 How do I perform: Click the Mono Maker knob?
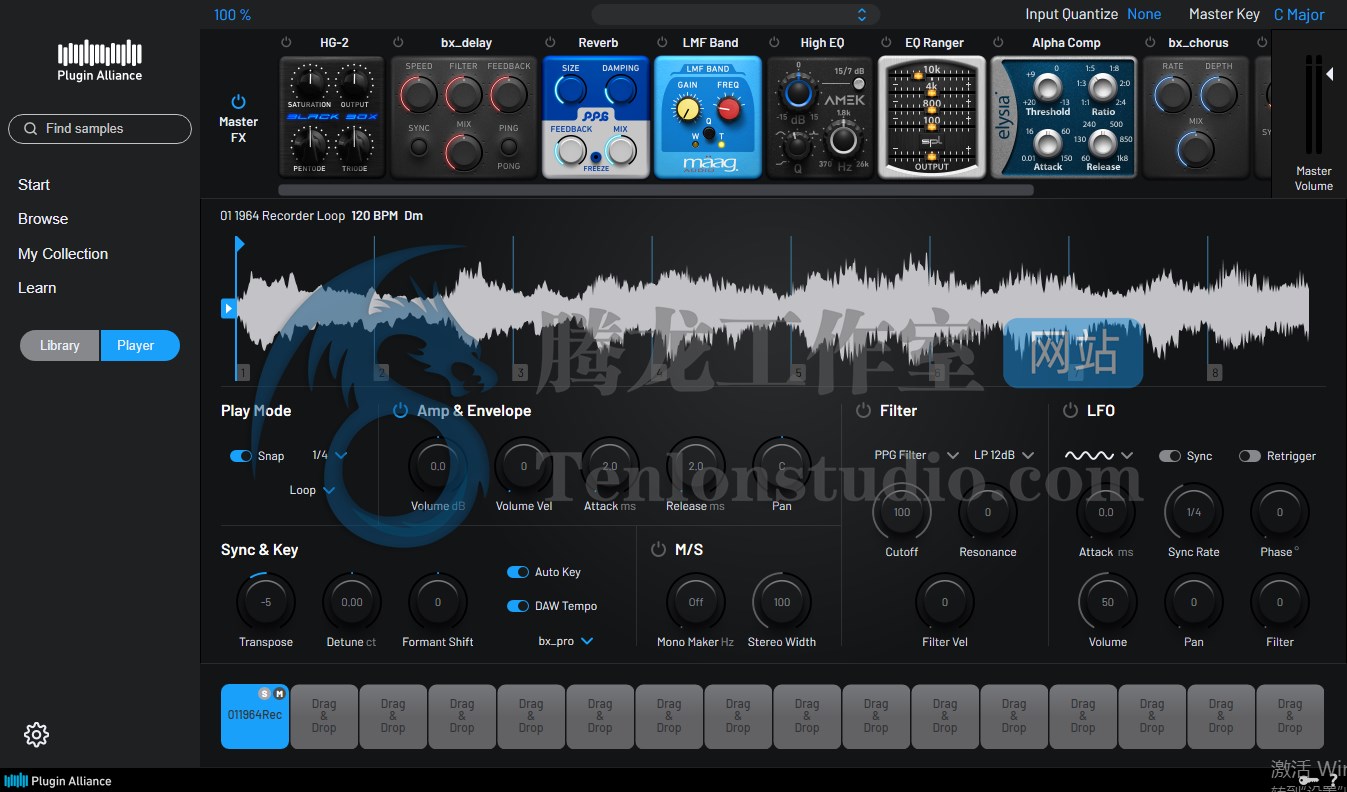[696, 602]
